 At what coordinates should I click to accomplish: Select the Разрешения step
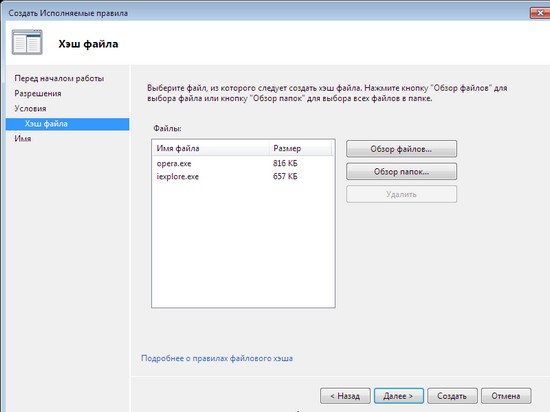(38, 93)
